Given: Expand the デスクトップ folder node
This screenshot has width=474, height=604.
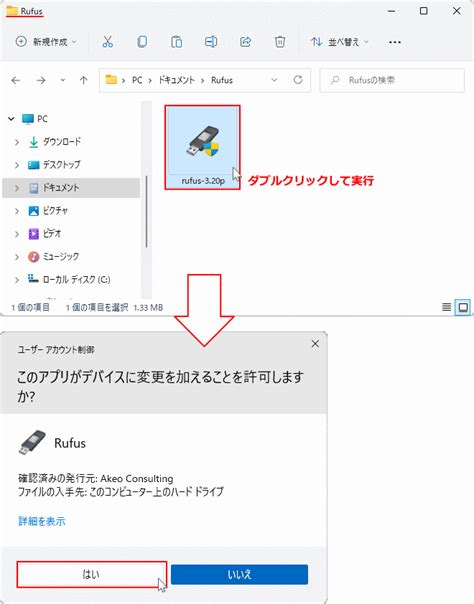Looking at the screenshot, I should pyautogui.click(x=17, y=165).
